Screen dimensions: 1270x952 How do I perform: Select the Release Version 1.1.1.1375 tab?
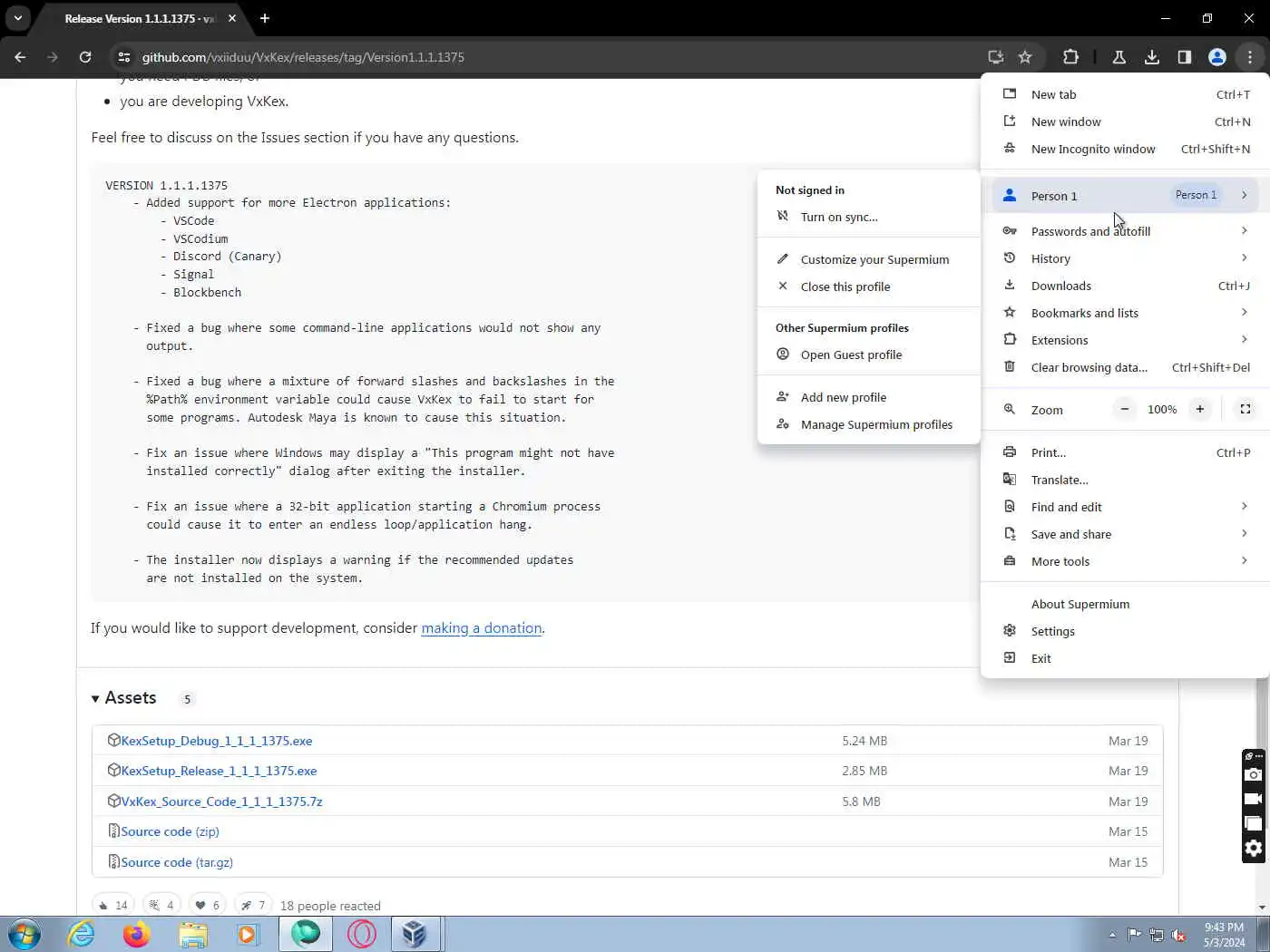point(141,18)
